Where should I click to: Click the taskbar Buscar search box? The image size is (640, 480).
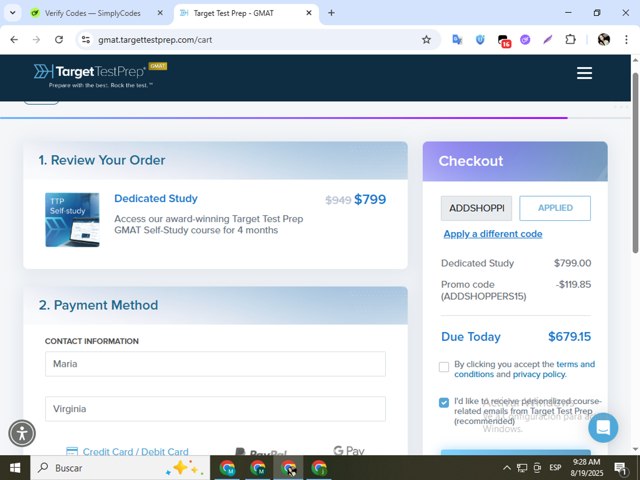[x=120, y=468]
